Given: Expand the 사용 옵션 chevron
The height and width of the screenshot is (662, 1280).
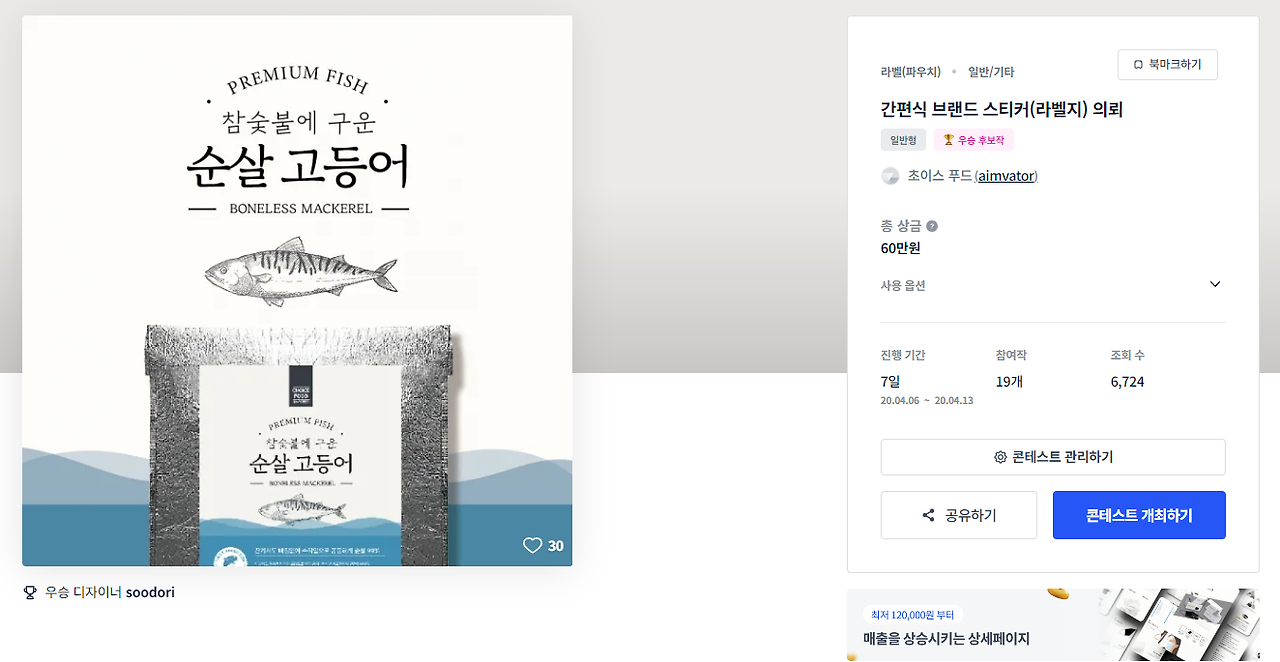Looking at the screenshot, I should click(x=1215, y=284).
